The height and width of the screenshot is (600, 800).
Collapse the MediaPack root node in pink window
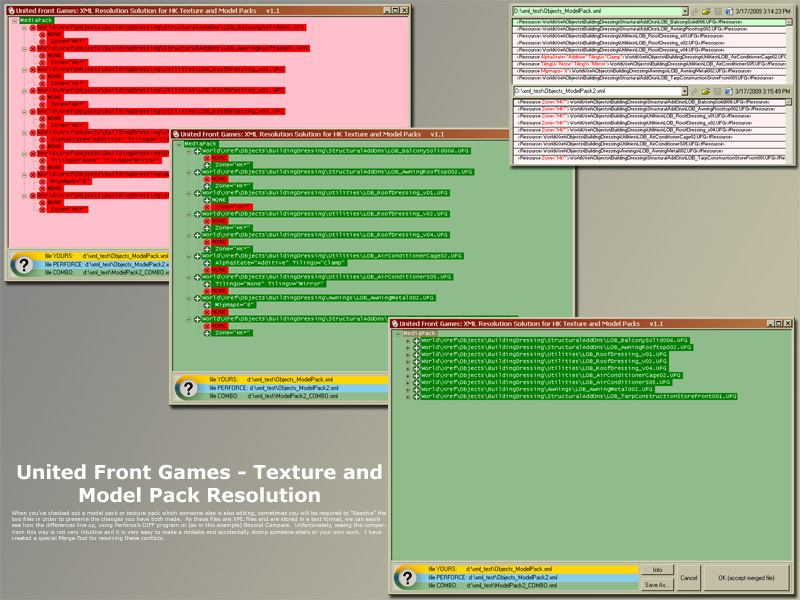14,21
